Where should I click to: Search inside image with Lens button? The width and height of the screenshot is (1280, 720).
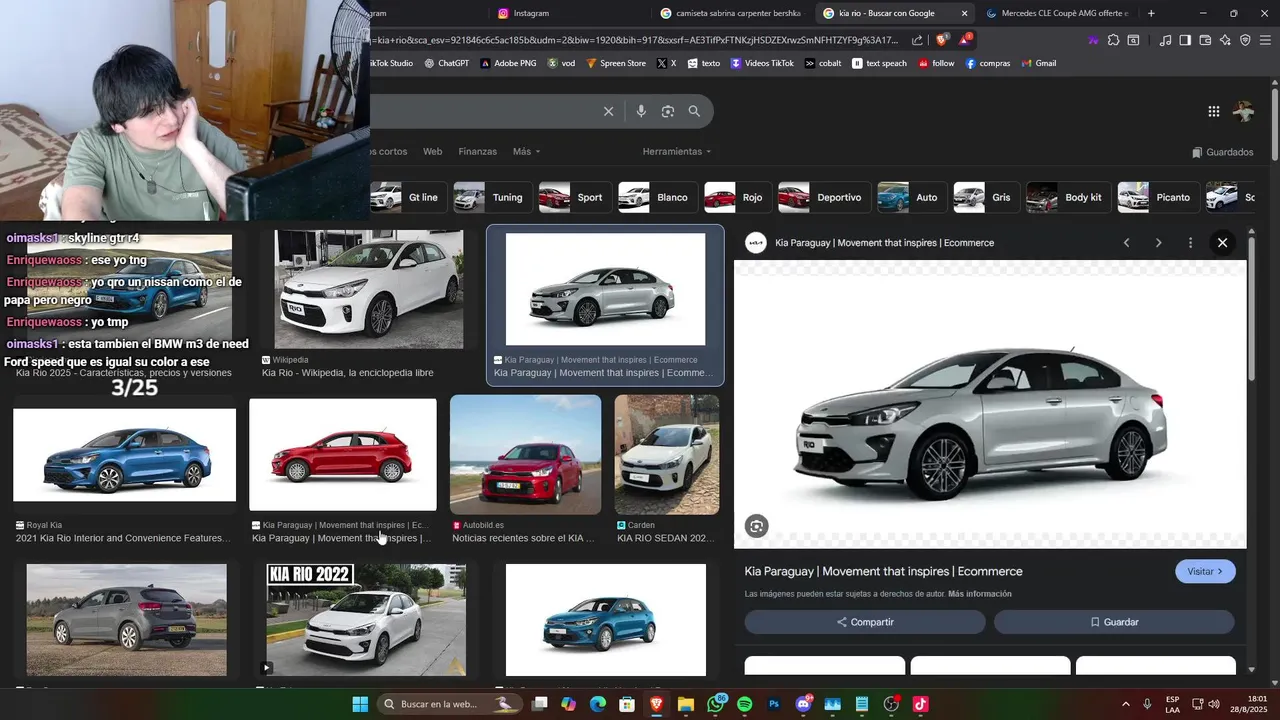[757, 526]
